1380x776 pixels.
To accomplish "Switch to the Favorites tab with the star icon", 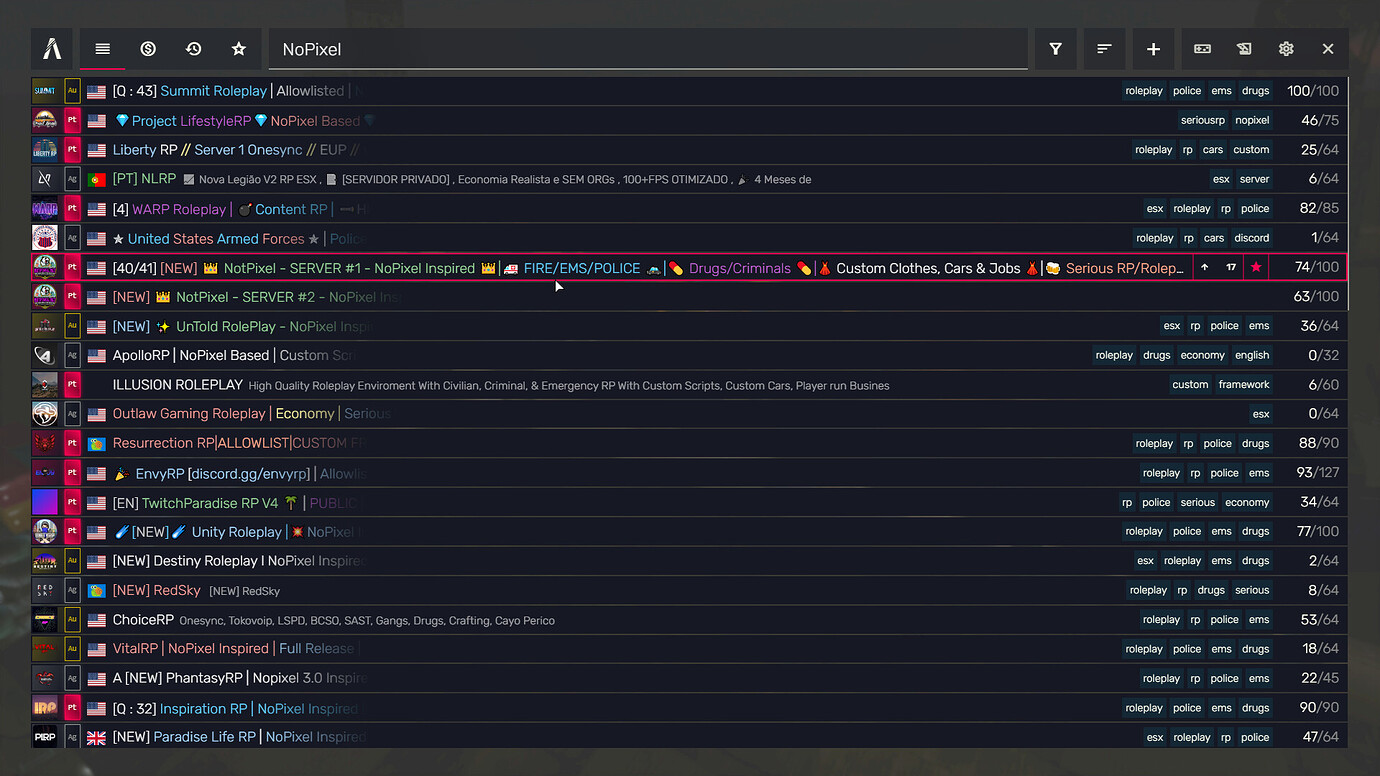I will 238,48.
